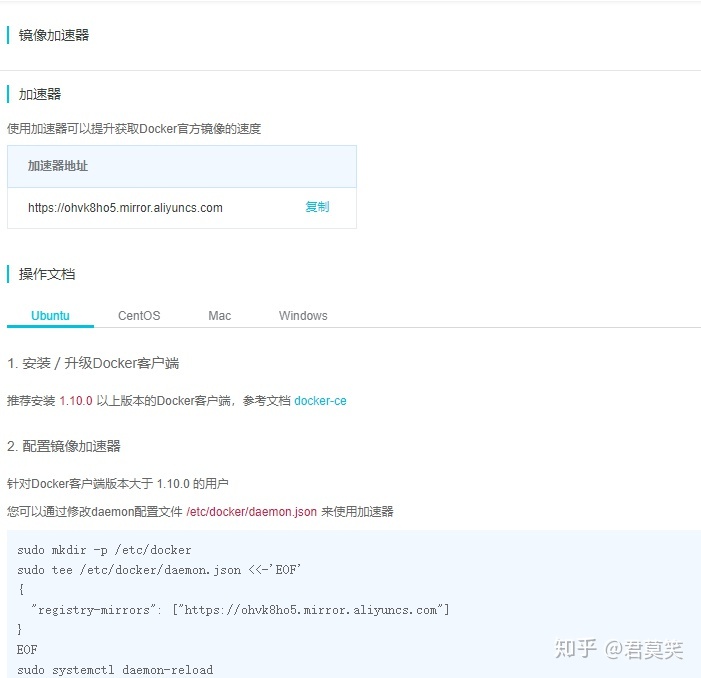Open the docker-ce reference document link
Image resolution: width=701 pixels, height=678 pixels.
click(320, 400)
